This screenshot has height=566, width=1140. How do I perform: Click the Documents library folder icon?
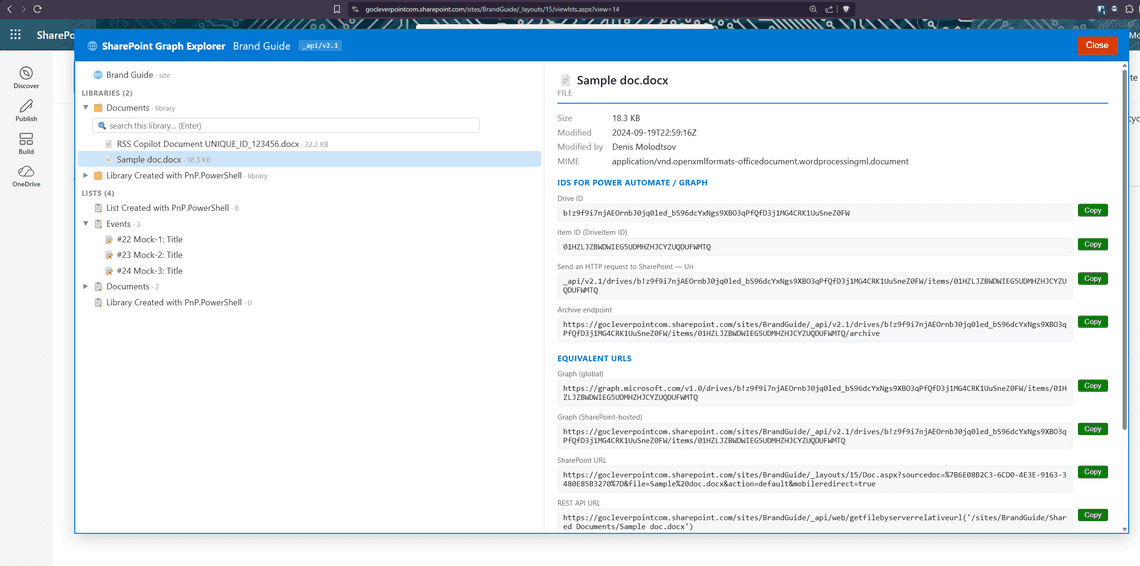[98, 108]
